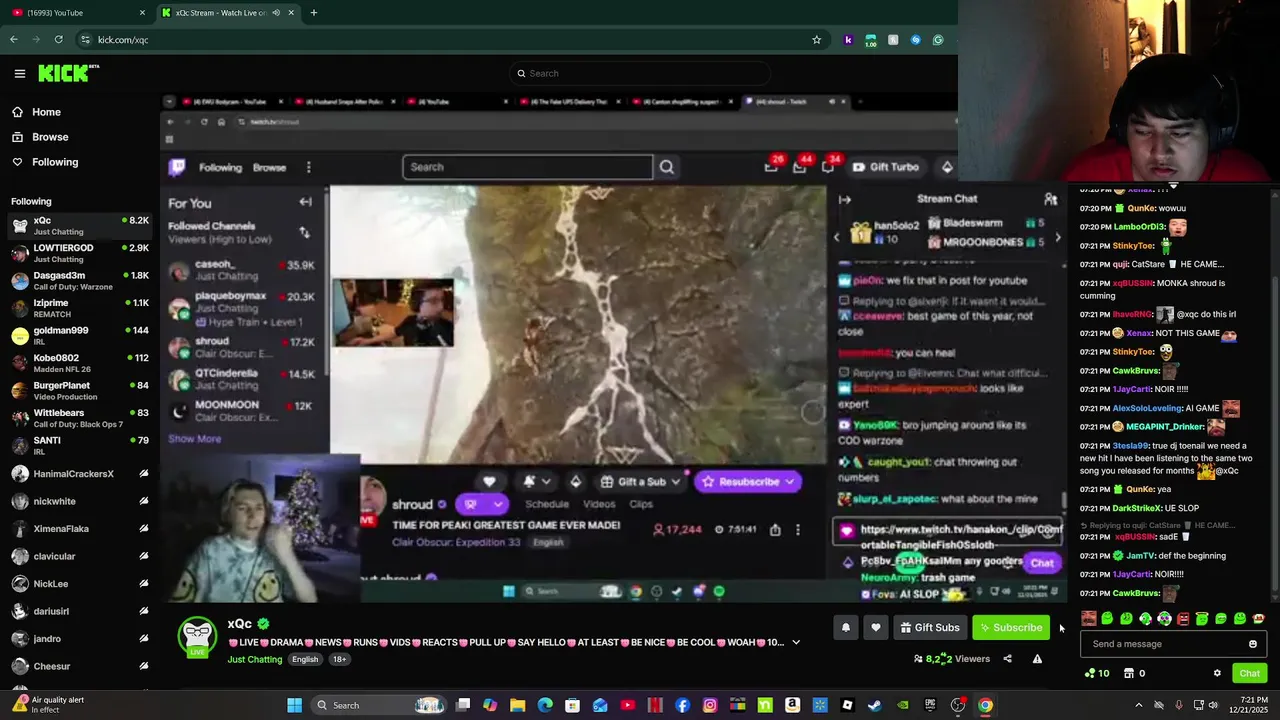Screen dimensions: 1280x720
Task: Open the clock and date flyout
Action: [x=1249, y=705]
